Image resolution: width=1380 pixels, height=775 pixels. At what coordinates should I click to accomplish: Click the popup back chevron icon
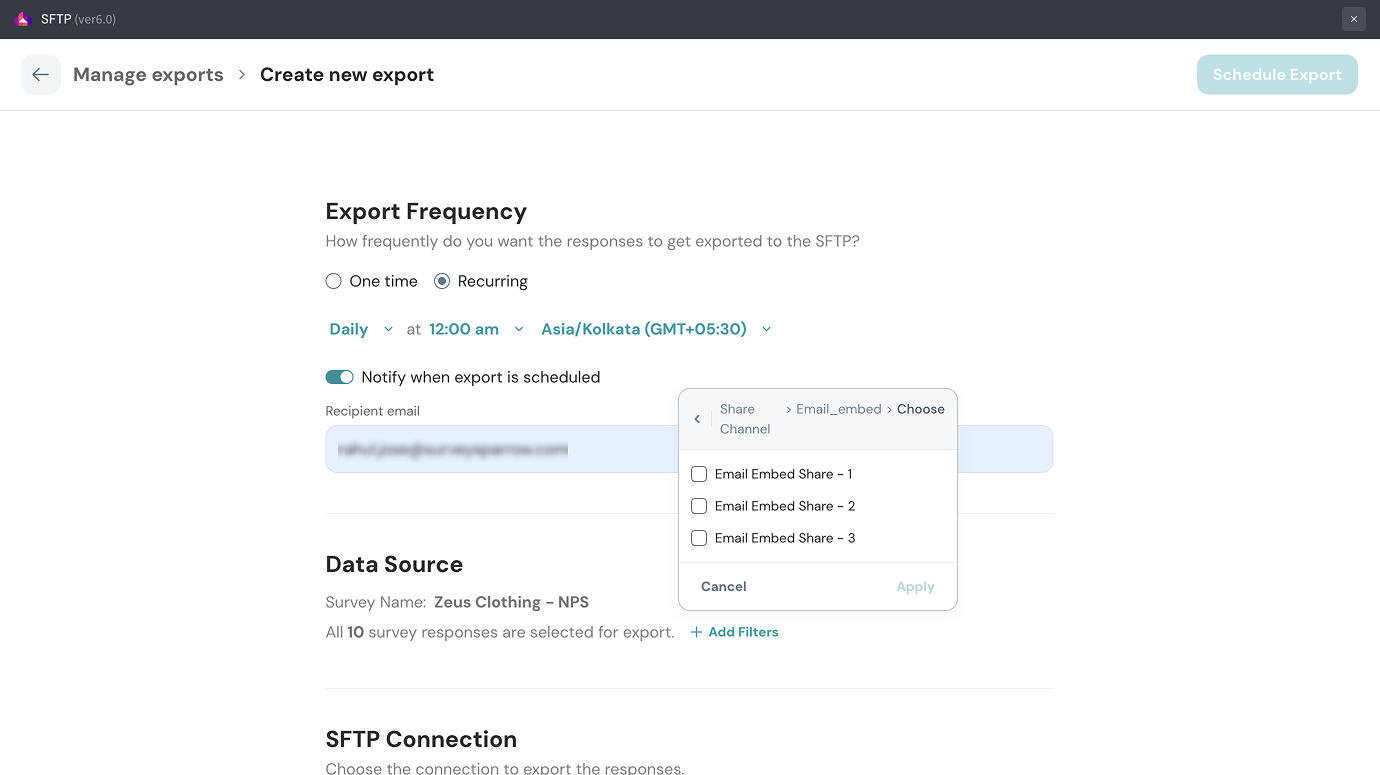tap(697, 419)
